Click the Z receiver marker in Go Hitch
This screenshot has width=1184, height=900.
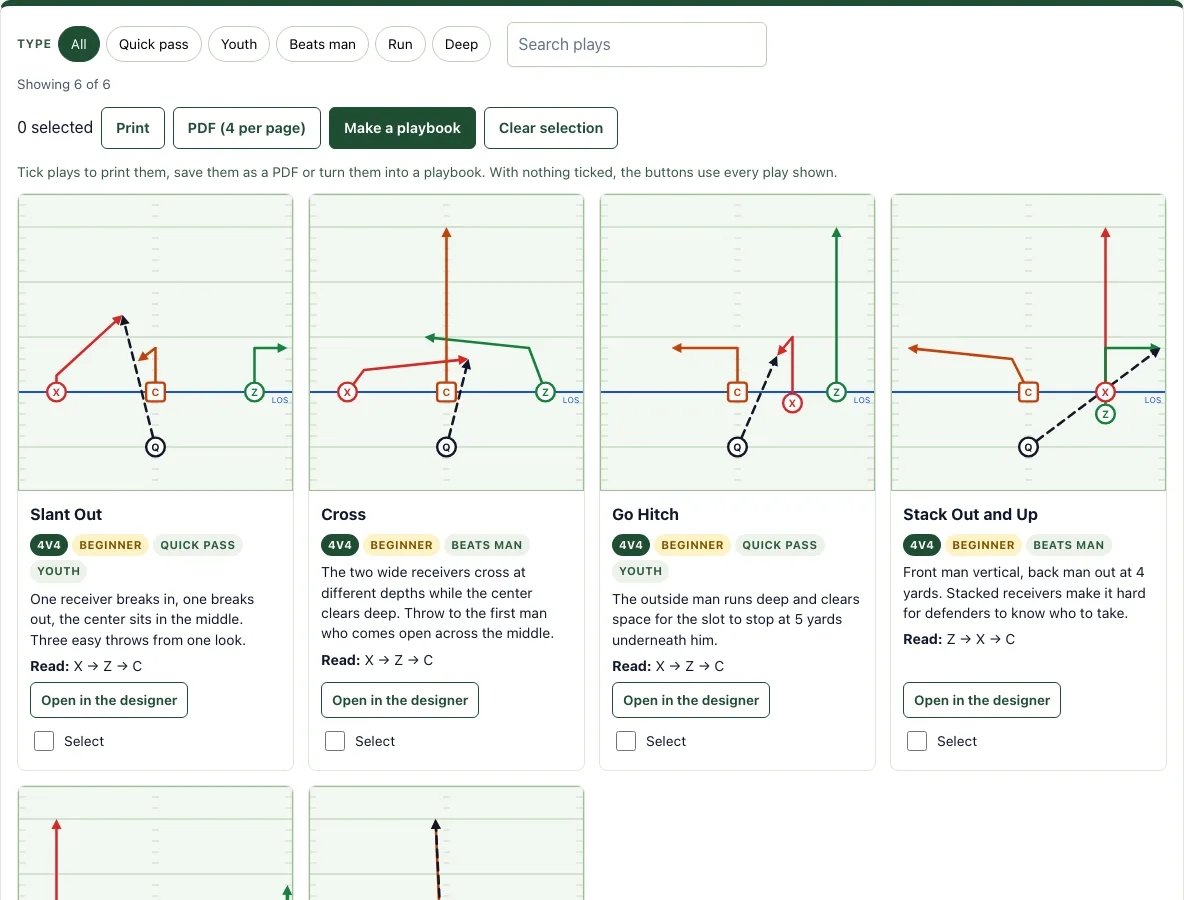pos(836,392)
